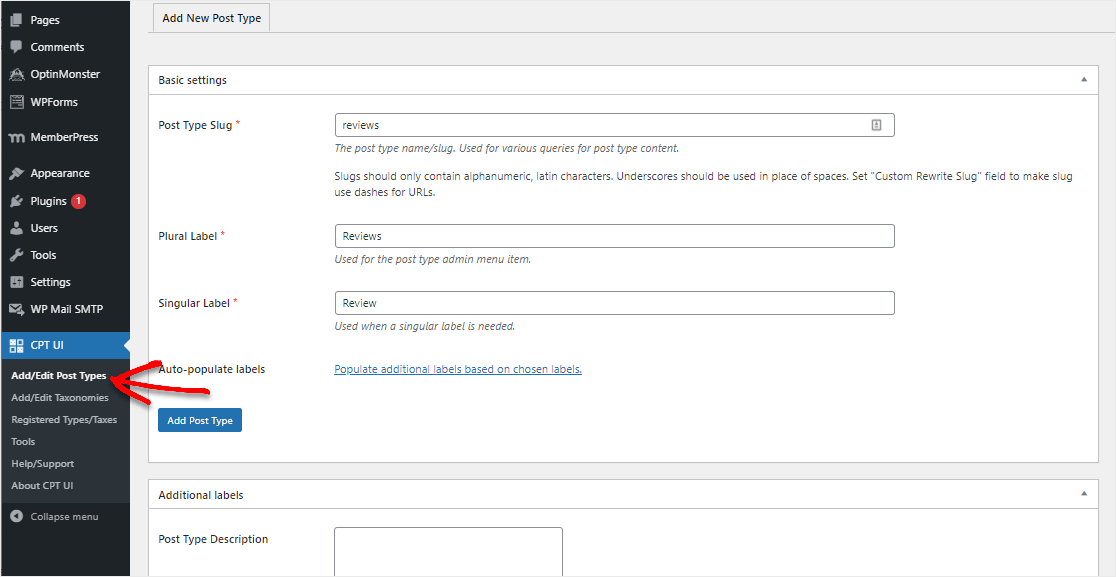Click the Users person icon
This screenshot has height=577, width=1116.
16,228
